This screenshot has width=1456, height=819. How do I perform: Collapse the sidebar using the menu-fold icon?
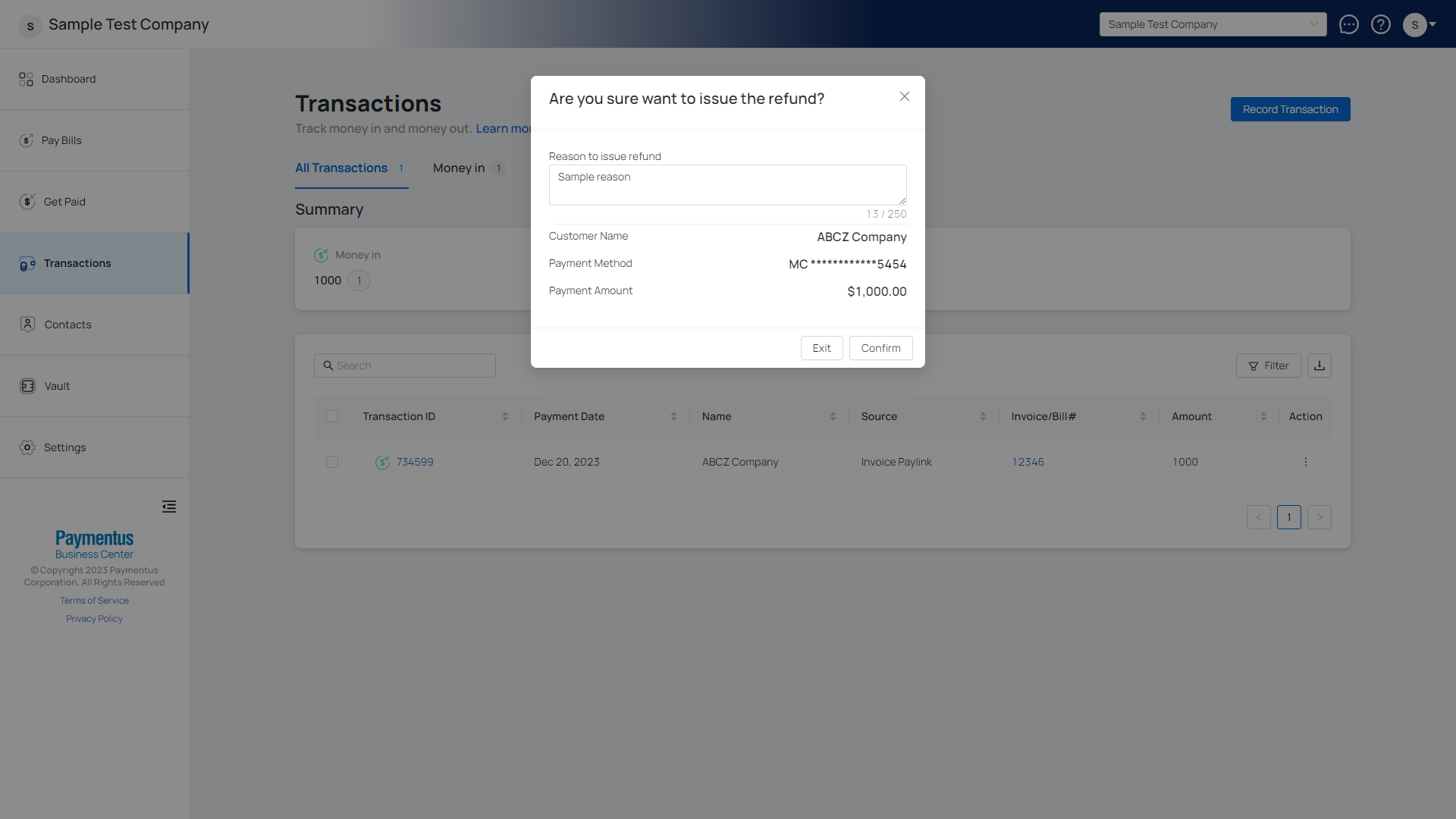(x=169, y=507)
